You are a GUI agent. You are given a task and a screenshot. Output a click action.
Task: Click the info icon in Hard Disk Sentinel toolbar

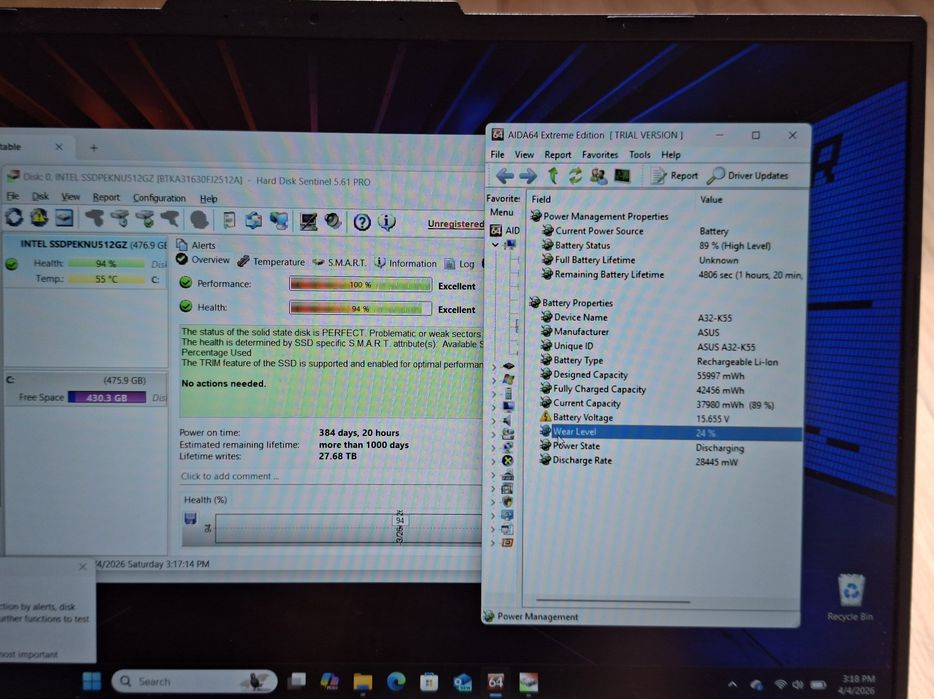(387, 222)
